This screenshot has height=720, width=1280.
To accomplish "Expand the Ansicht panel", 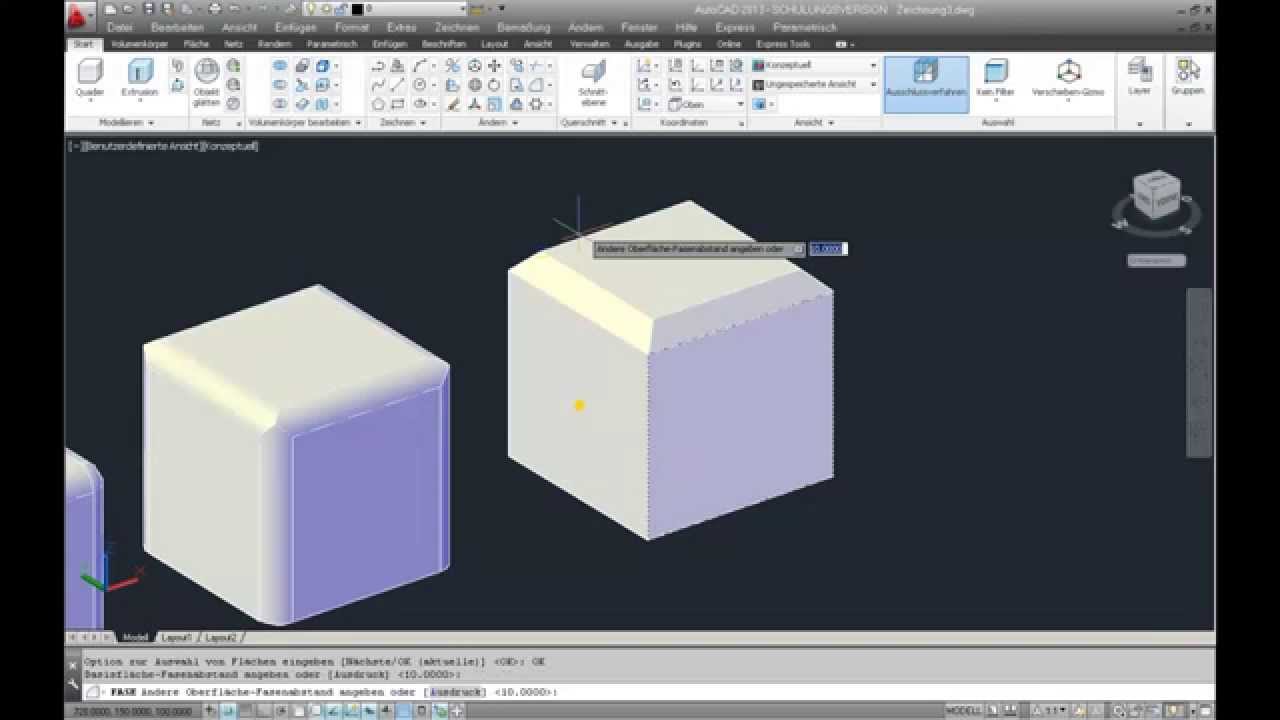I will coord(812,122).
